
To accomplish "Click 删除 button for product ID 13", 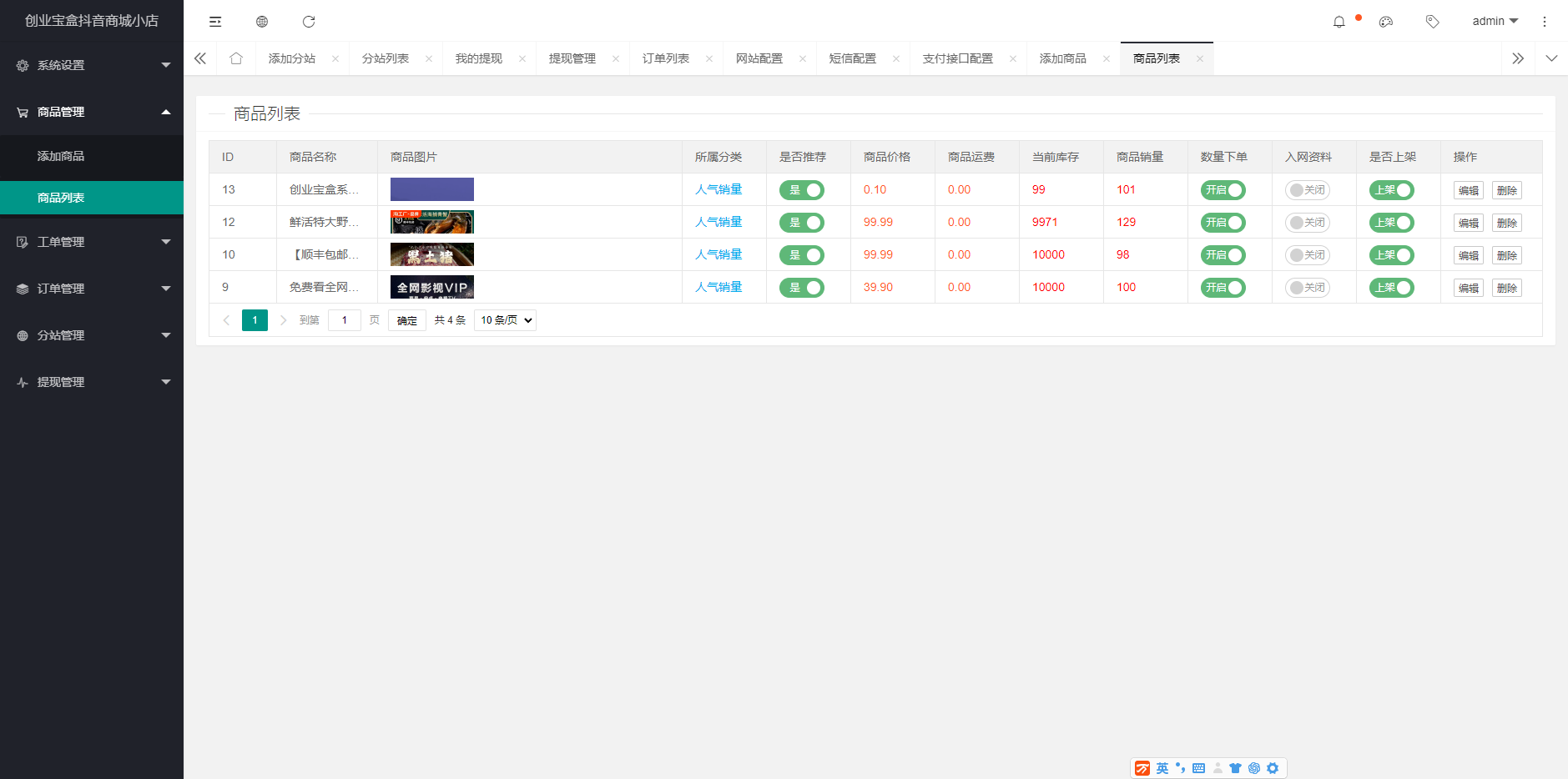I will click(1506, 190).
